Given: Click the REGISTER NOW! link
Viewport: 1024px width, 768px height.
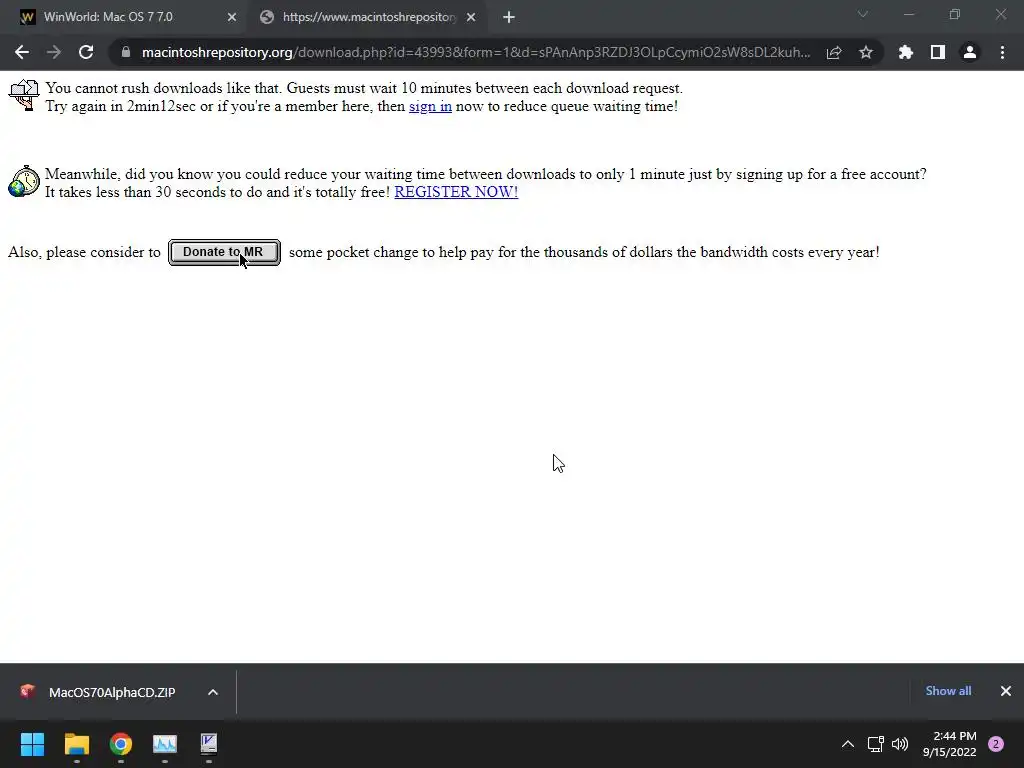Looking at the screenshot, I should point(456,192).
